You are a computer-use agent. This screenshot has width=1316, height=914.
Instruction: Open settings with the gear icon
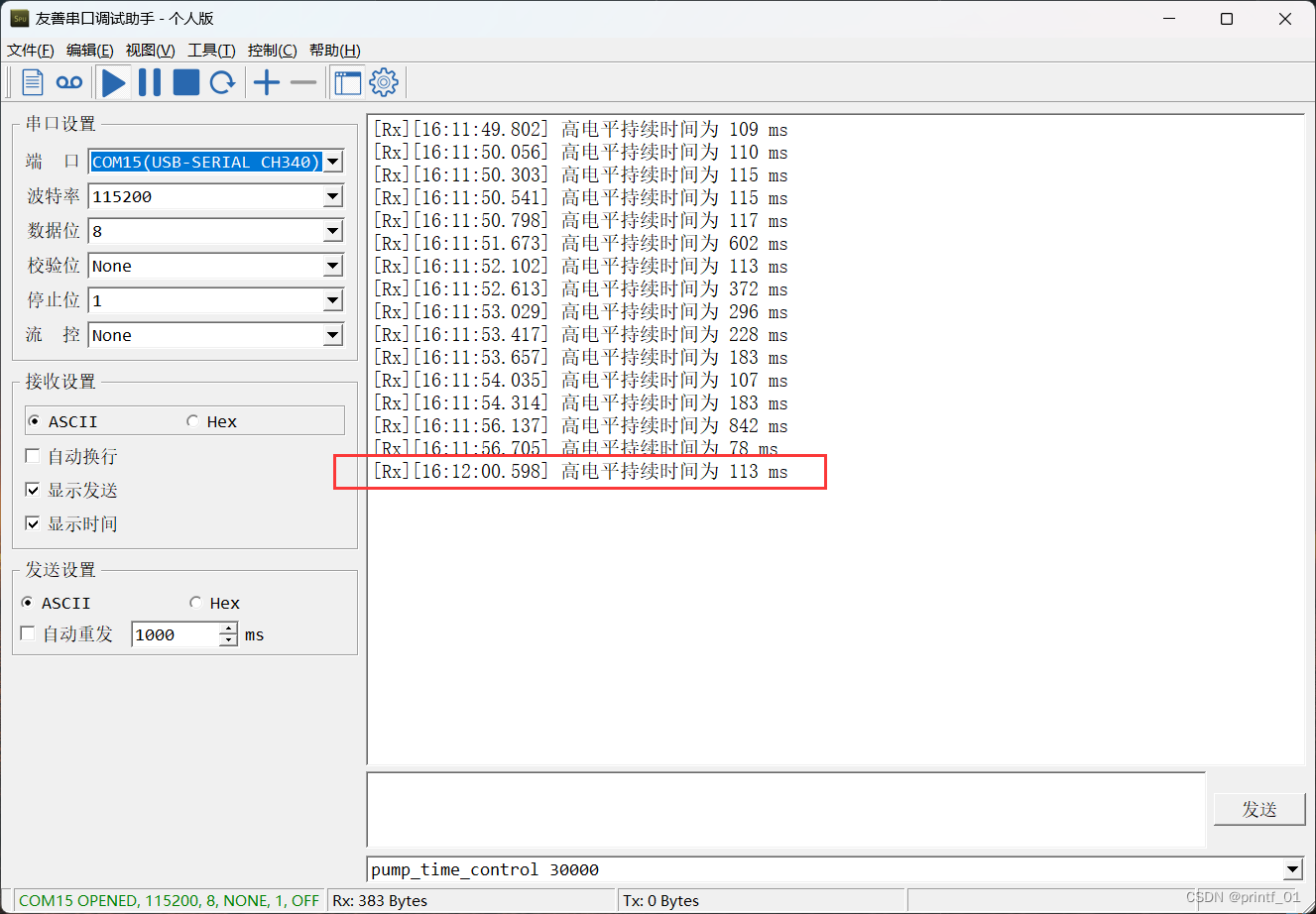coord(384,82)
